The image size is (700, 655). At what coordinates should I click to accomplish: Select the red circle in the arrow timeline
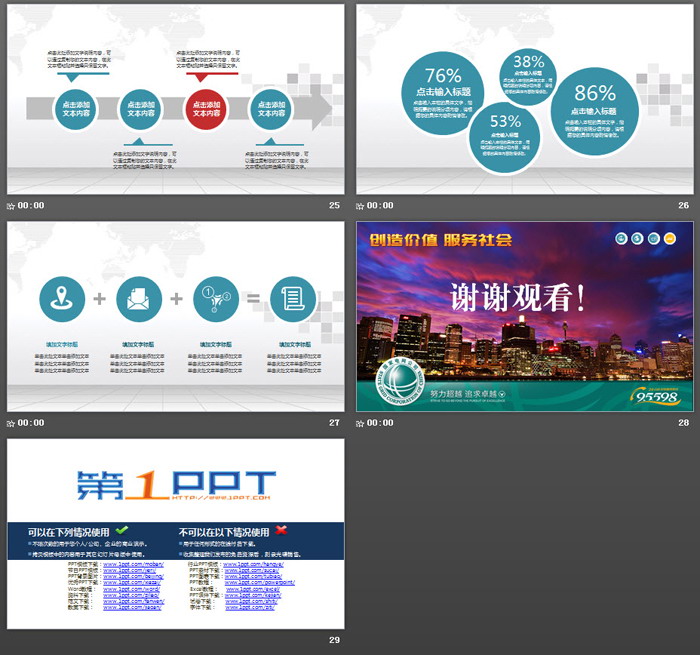click(x=205, y=109)
